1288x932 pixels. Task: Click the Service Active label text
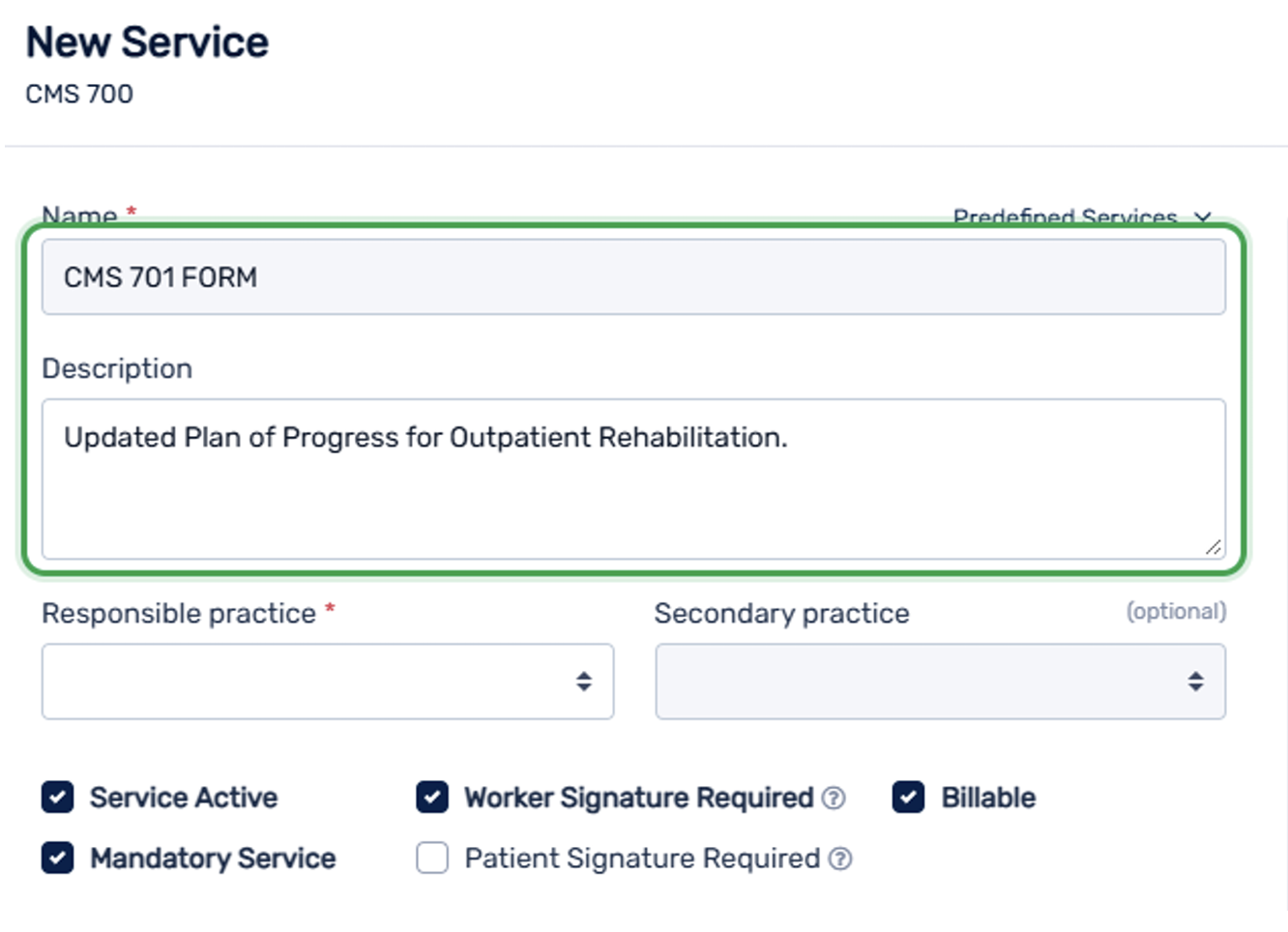pos(184,798)
